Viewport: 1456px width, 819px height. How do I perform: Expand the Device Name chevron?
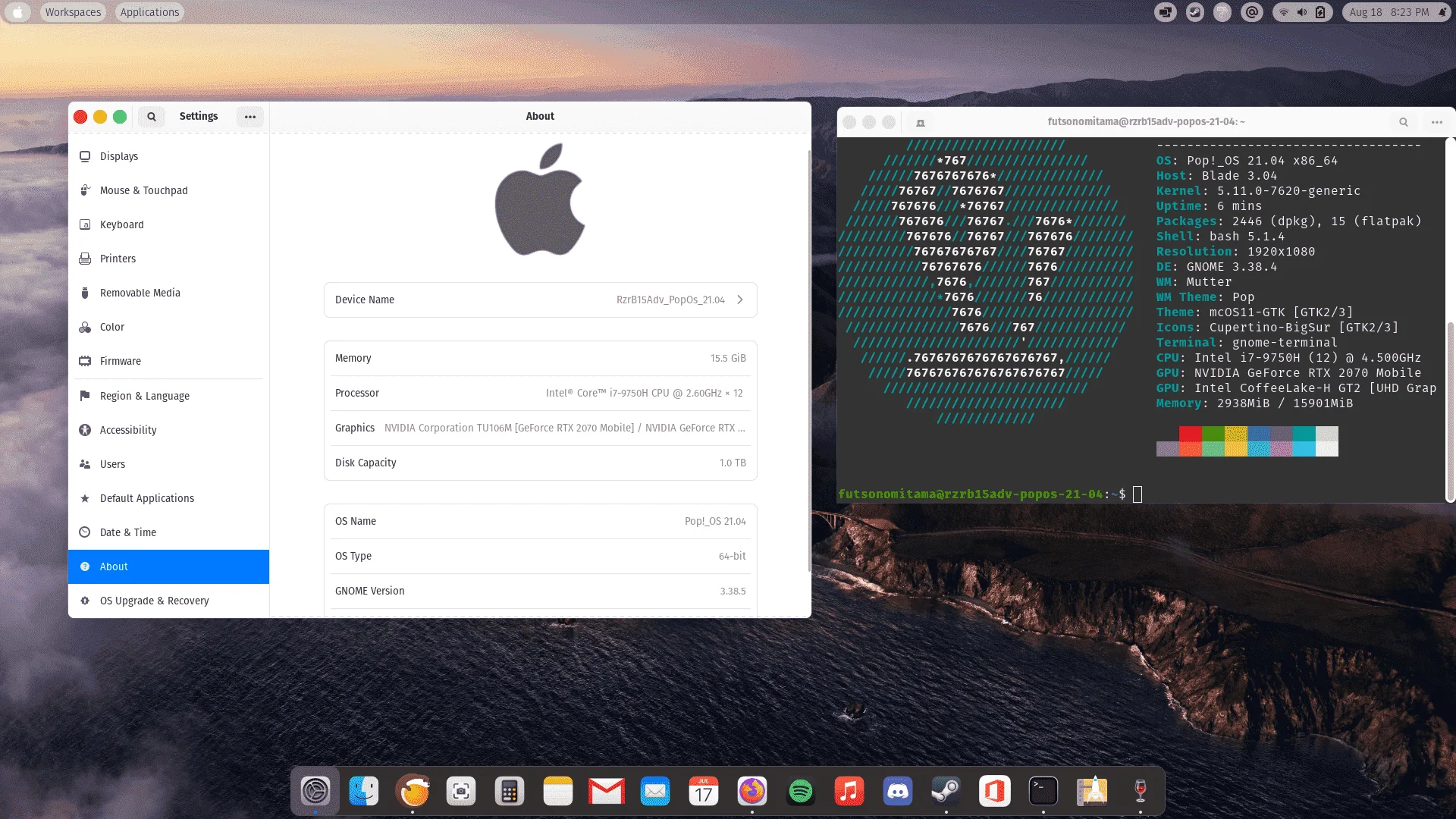(740, 300)
